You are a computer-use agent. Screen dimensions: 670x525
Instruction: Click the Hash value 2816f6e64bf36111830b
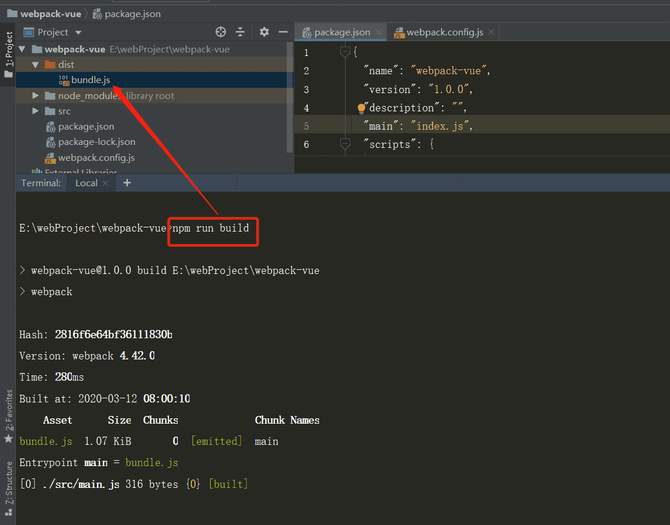coord(114,334)
